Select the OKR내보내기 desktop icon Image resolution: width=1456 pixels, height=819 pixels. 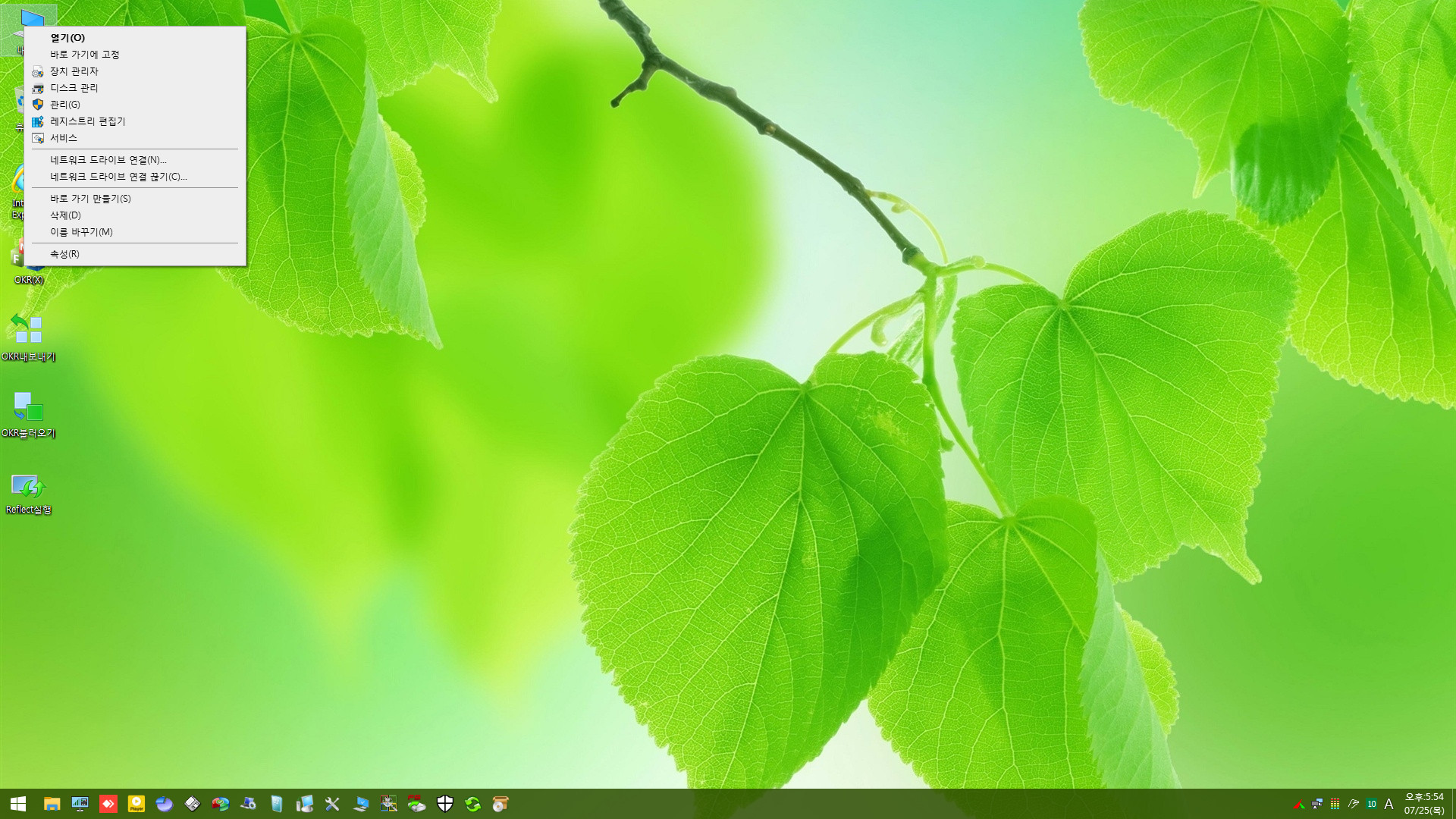(x=28, y=338)
